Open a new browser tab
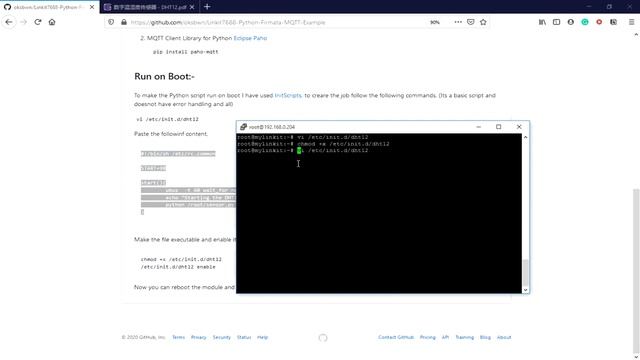The height and width of the screenshot is (360, 640). (207, 7)
